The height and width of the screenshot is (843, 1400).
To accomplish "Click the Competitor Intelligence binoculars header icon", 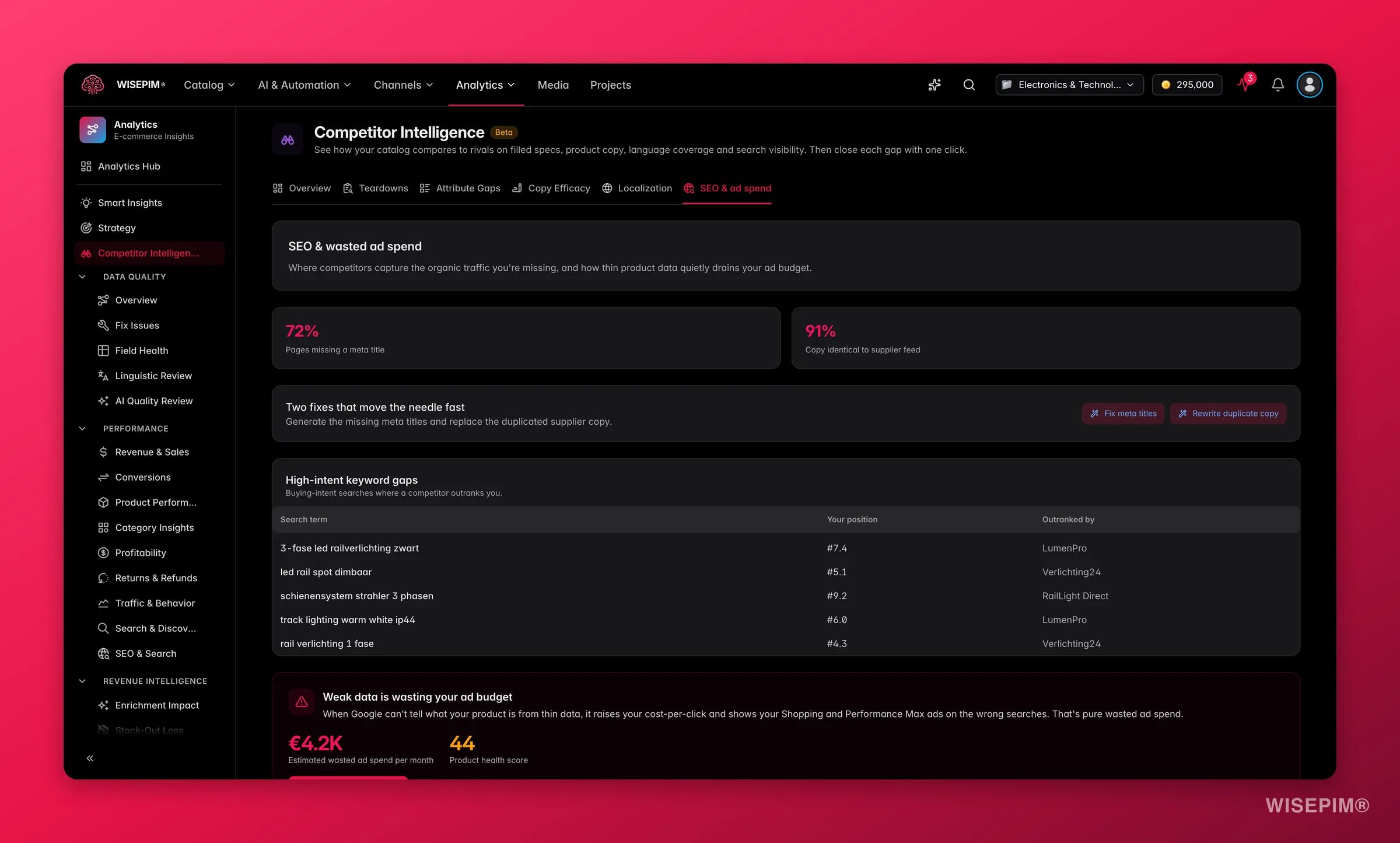I will (288, 139).
